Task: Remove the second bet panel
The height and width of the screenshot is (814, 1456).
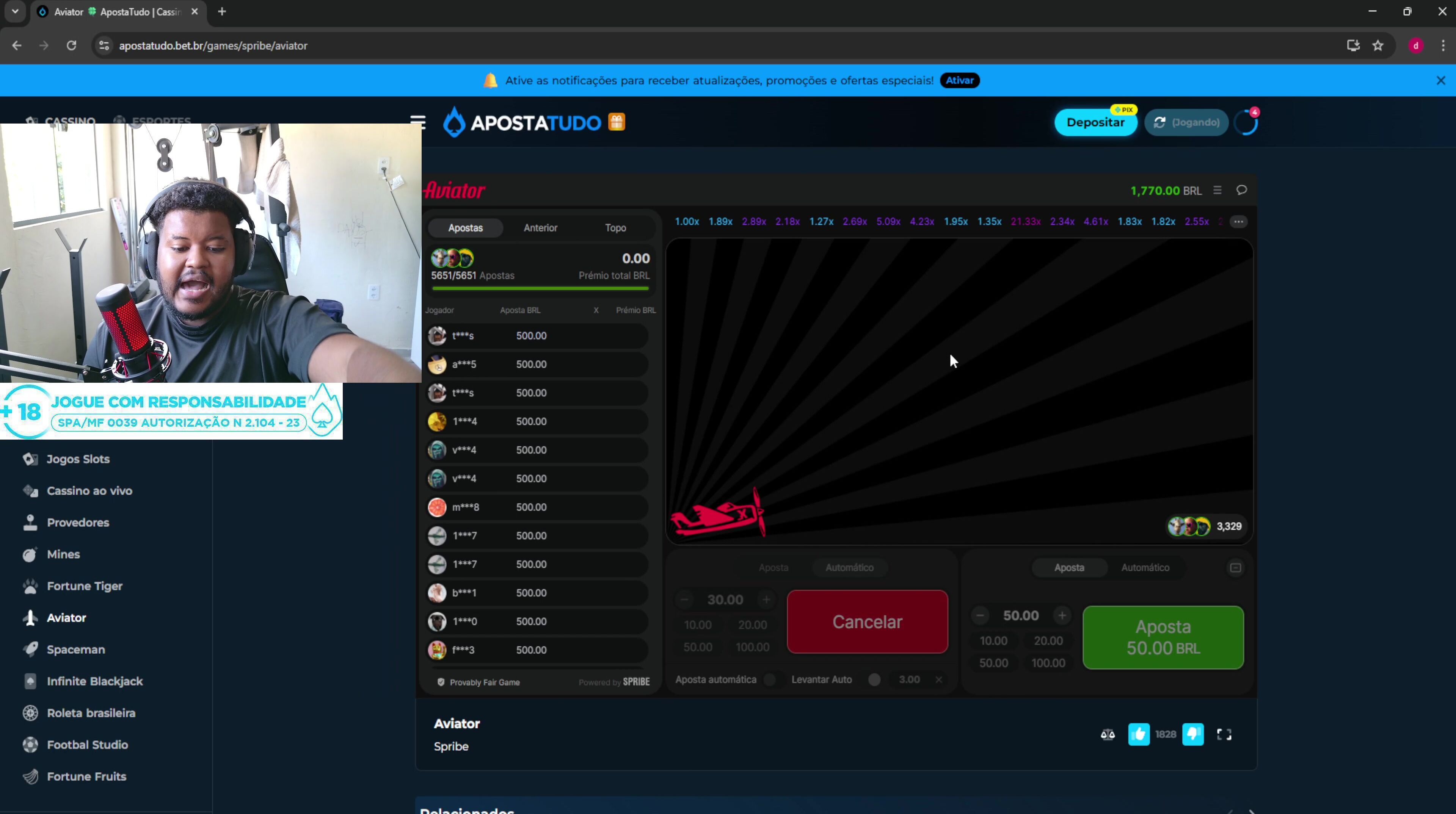Action: click(x=1236, y=567)
